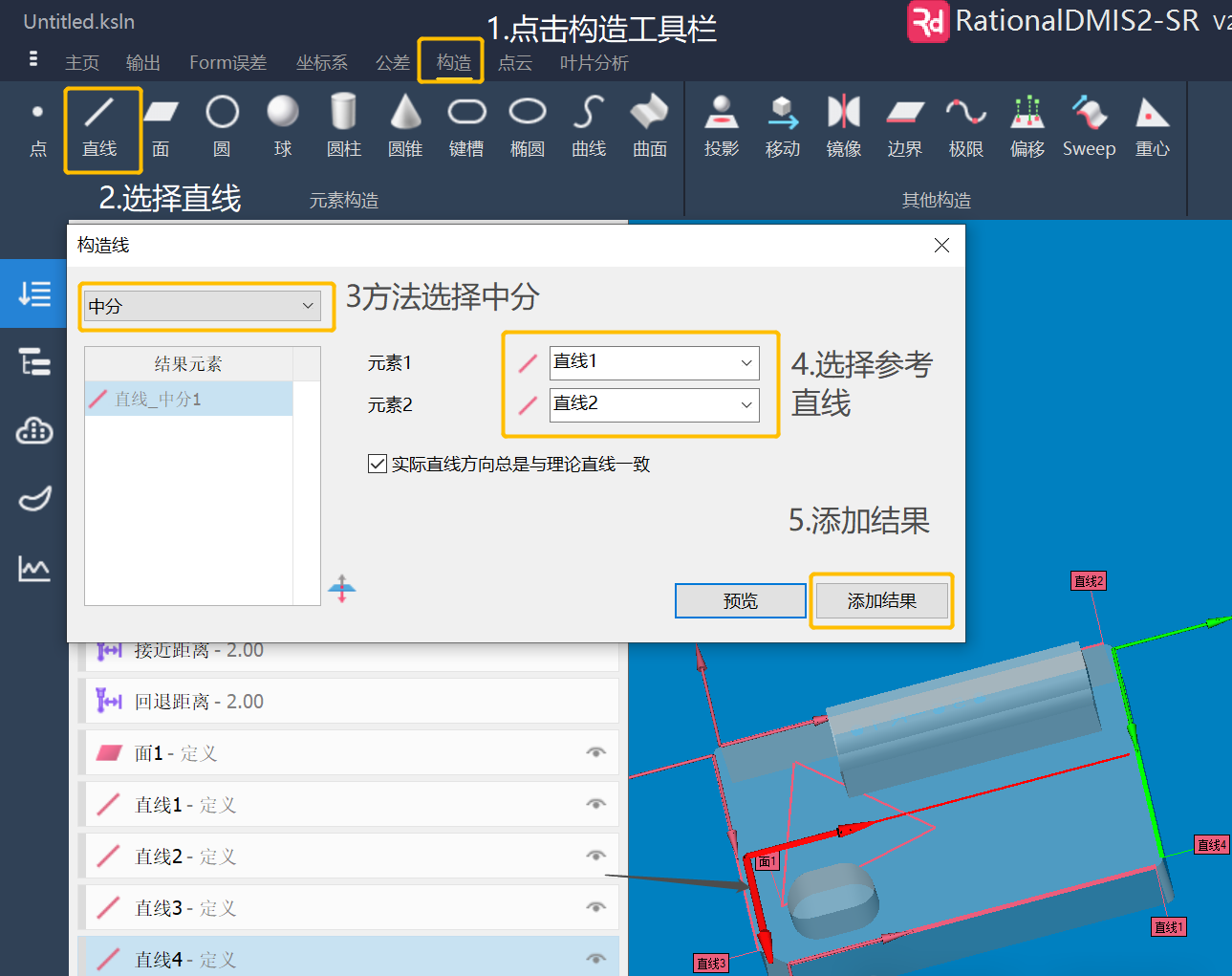Open the 镜像 (mirror) construction tool
1232x976 pixels.
(844, 126)
